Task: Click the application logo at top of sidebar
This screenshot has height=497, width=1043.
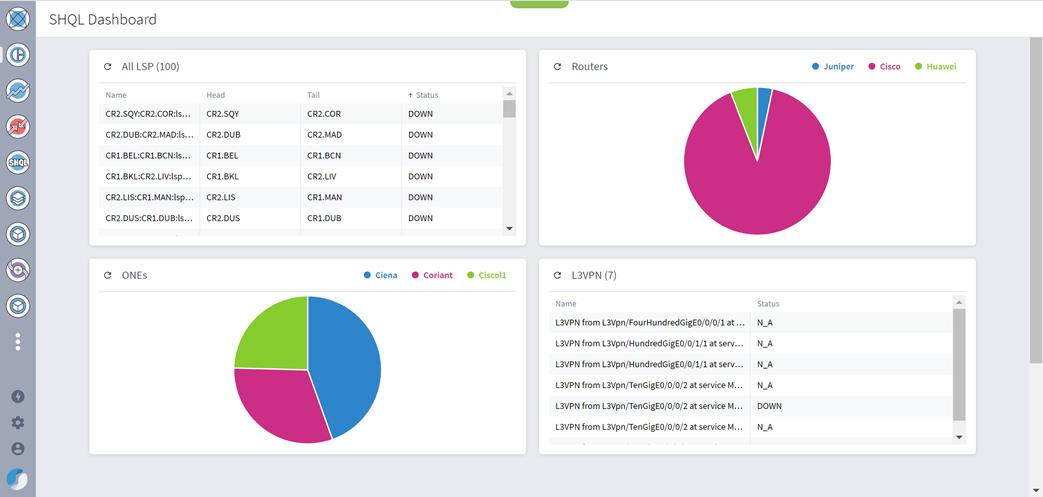Action: pyautogui.click(x=18, y=19)
